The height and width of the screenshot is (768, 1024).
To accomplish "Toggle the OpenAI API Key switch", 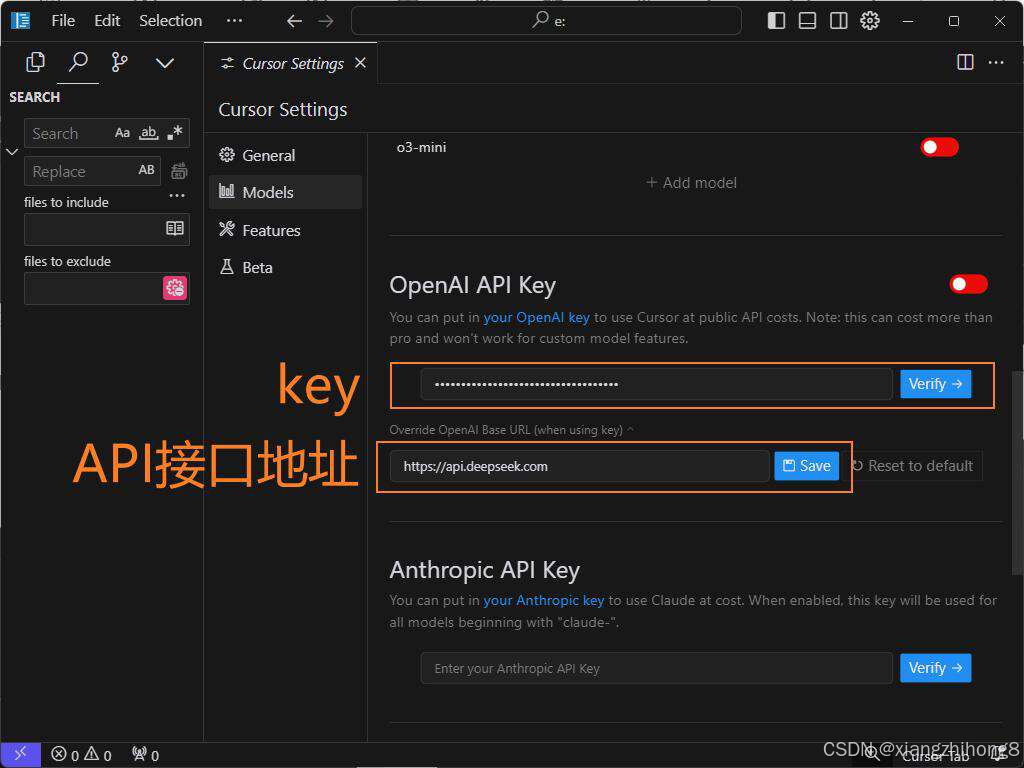I will point(968,284).
